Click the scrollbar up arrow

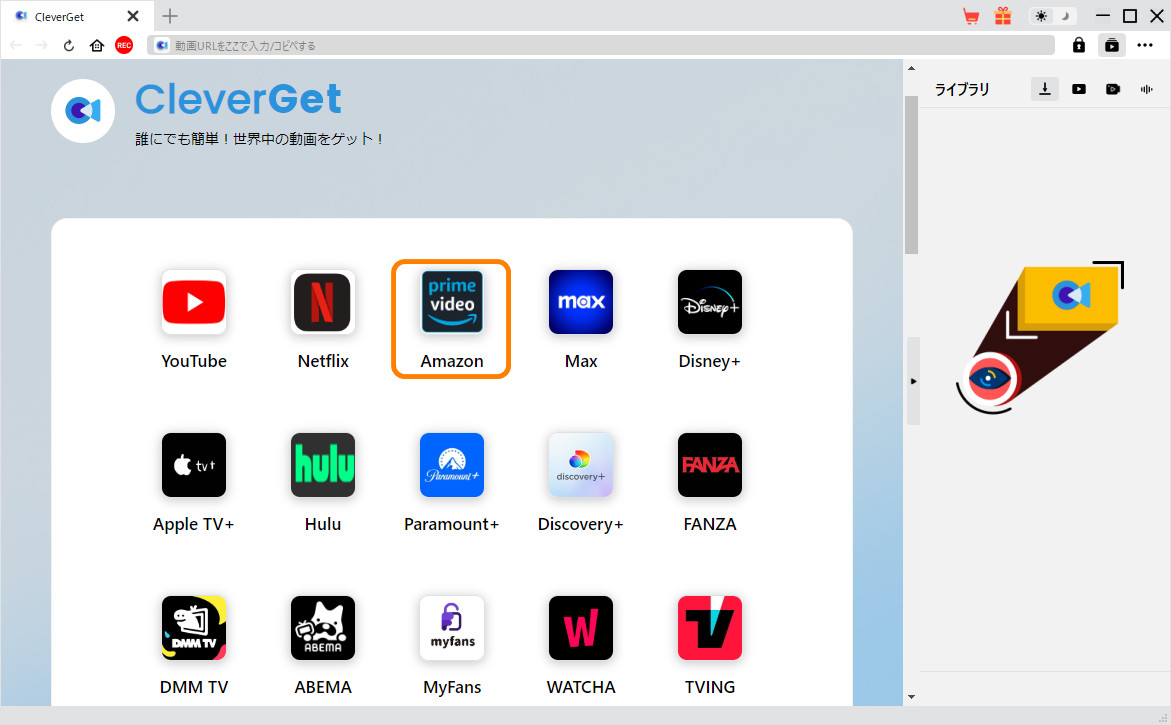[x=911, y=68]
